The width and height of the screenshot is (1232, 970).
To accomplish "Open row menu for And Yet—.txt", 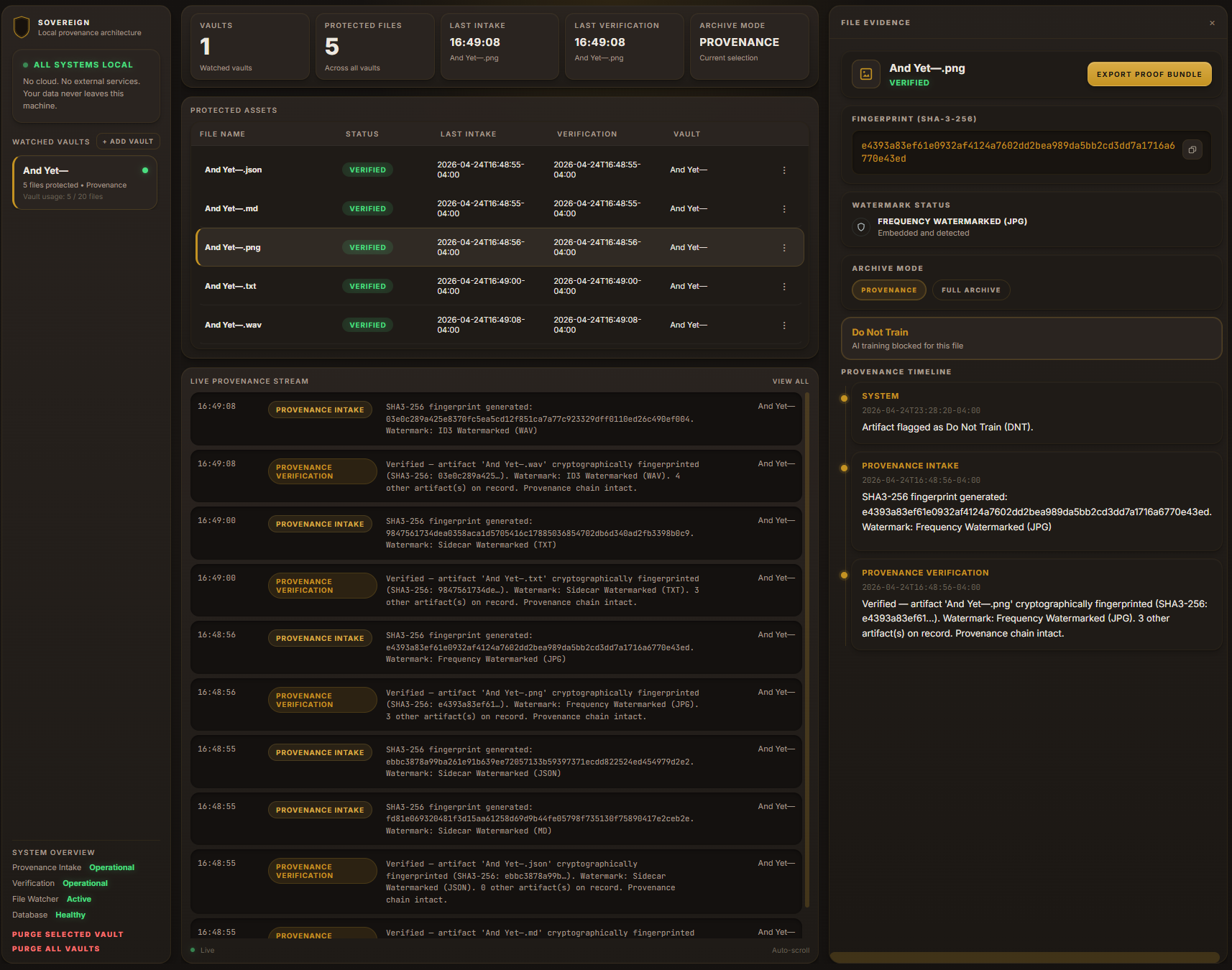I will (x=784, y=287).
